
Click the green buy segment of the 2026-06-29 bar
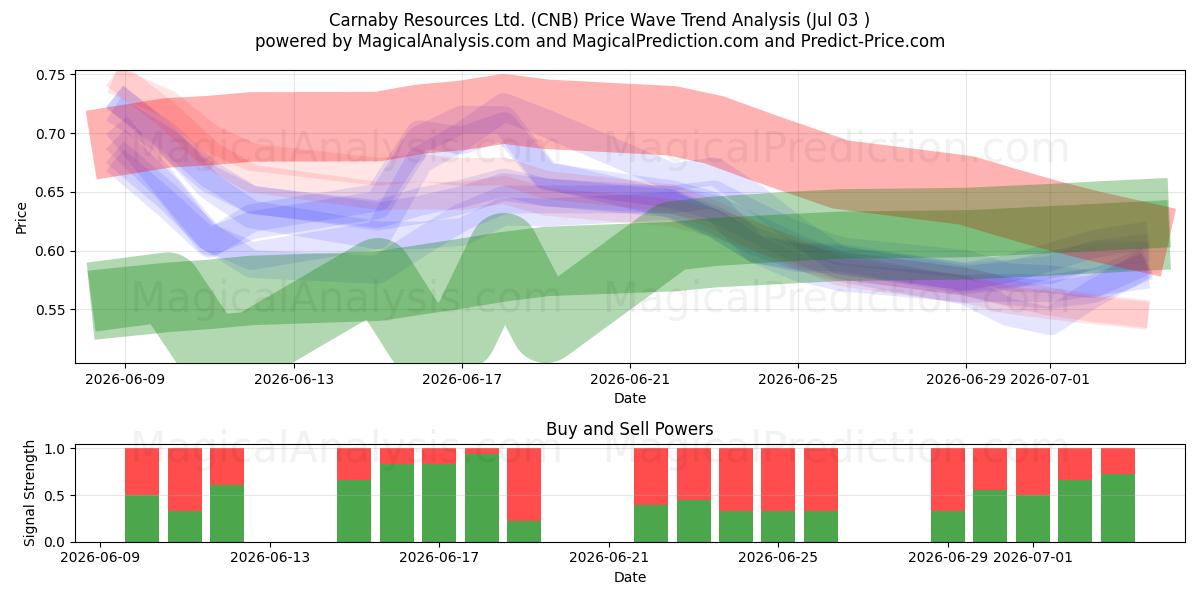[948, 526]
